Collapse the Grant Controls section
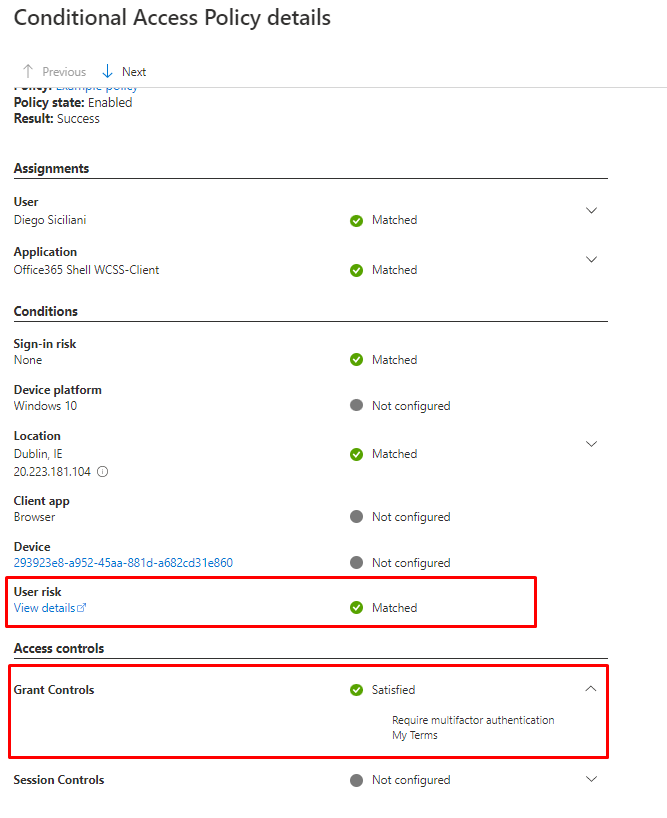Image resolution: width=667 pixels, height=818 pixels. click(591, 689)
